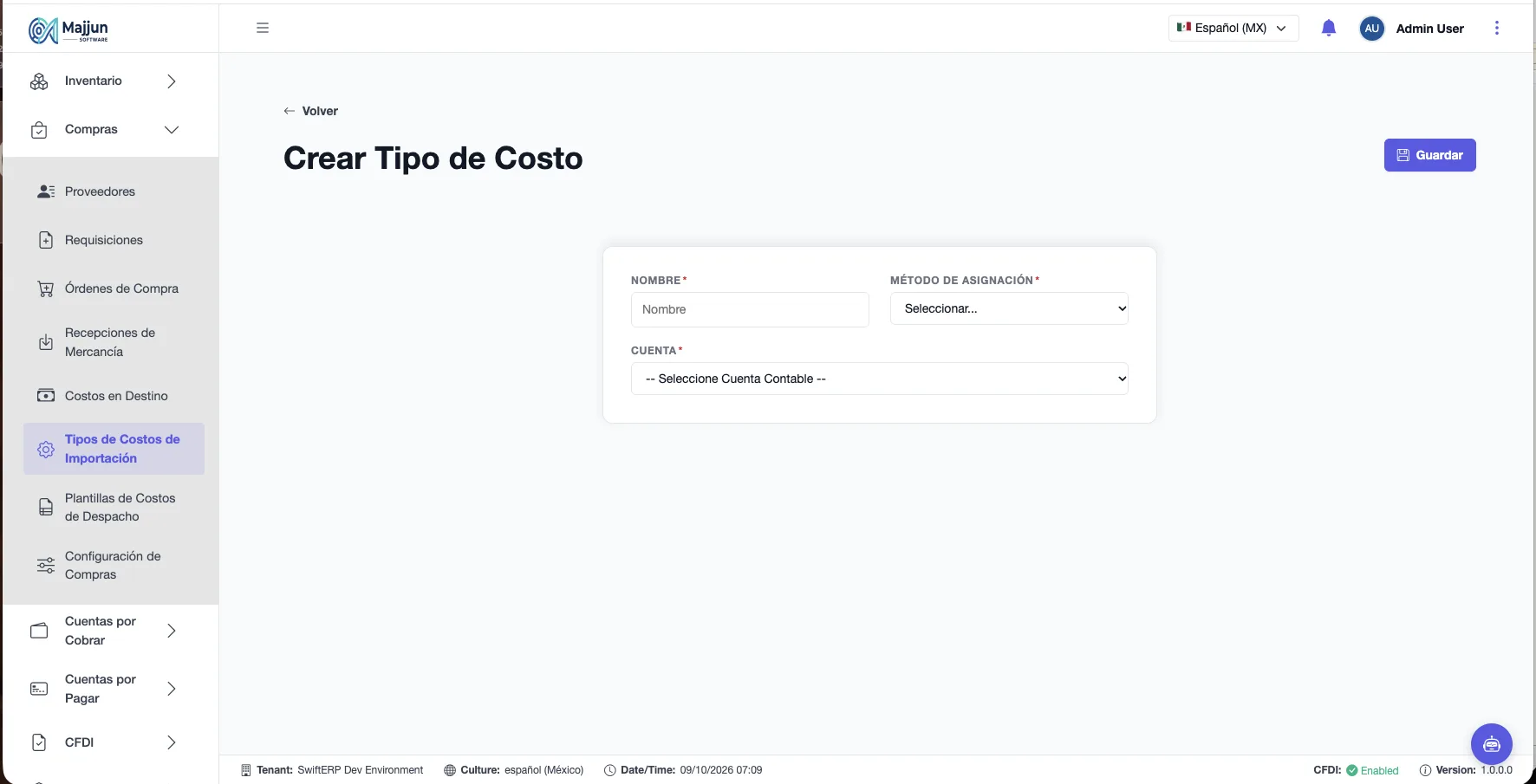Open the Cuenta Contable select box
Viewport: 1536px width, 784px height.
[880, 379]
